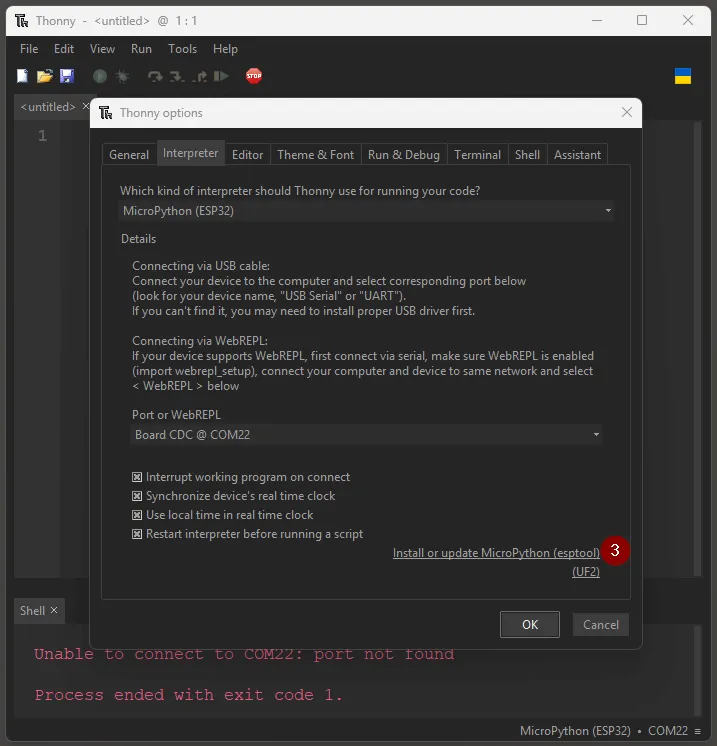This screenshot has height=746, width=717.
Task: Click the OK button
Action: tap(530, 624)
